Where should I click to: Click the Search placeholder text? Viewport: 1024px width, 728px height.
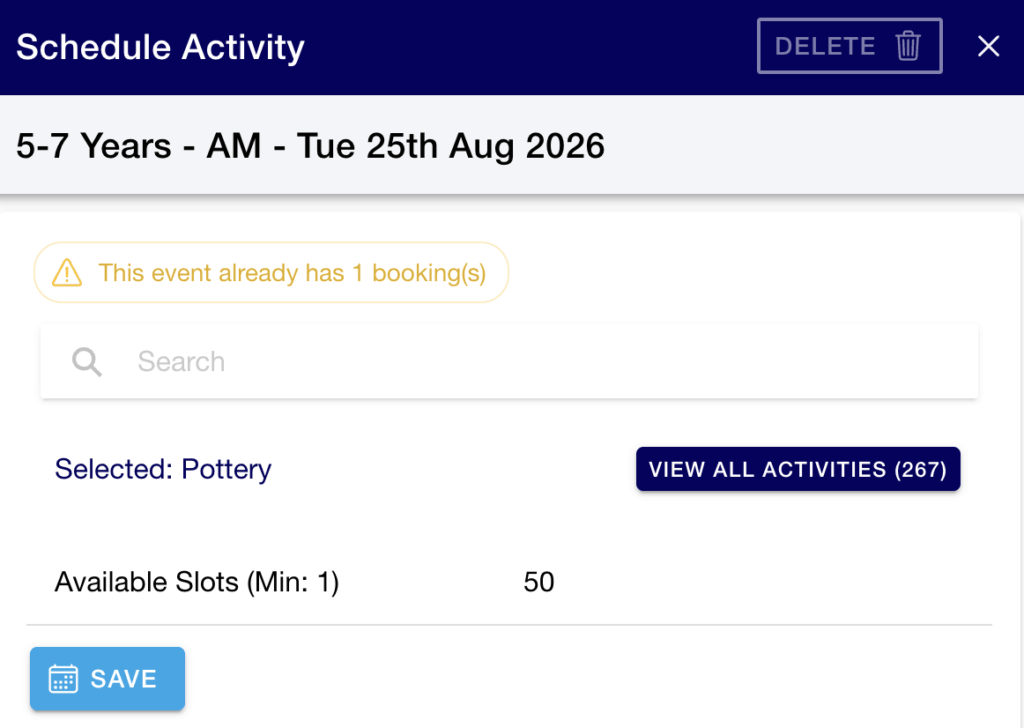click(x=181, y=361)
